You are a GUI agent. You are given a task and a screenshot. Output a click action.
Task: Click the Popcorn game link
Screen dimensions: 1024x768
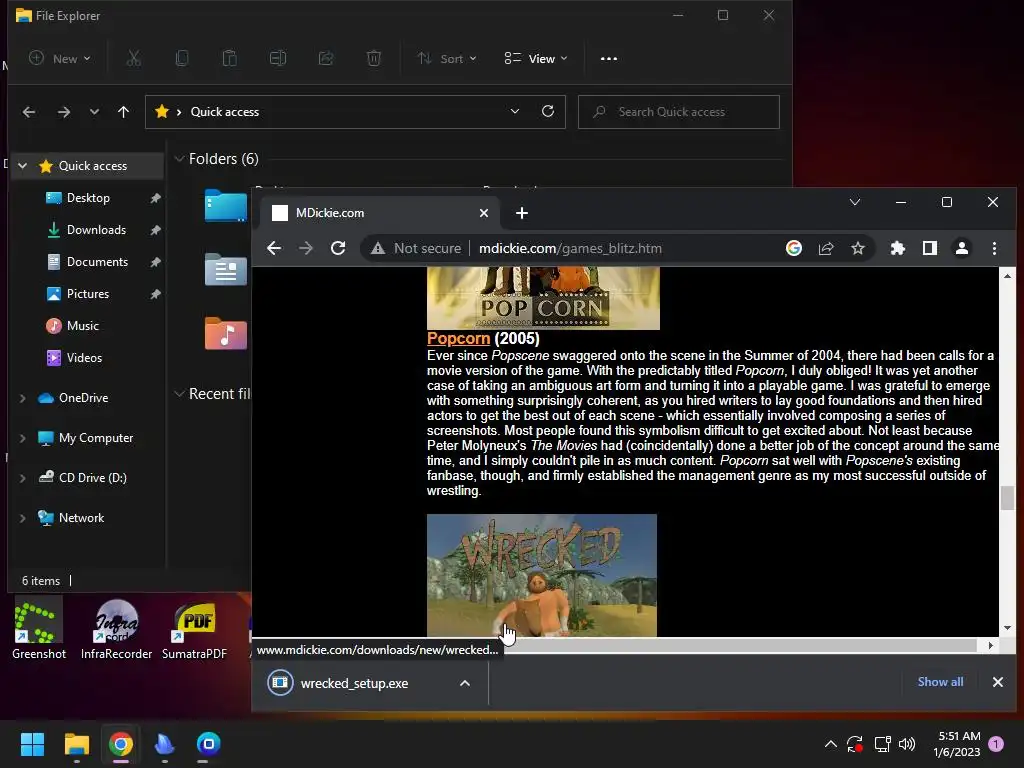click(x=458, y=338)
